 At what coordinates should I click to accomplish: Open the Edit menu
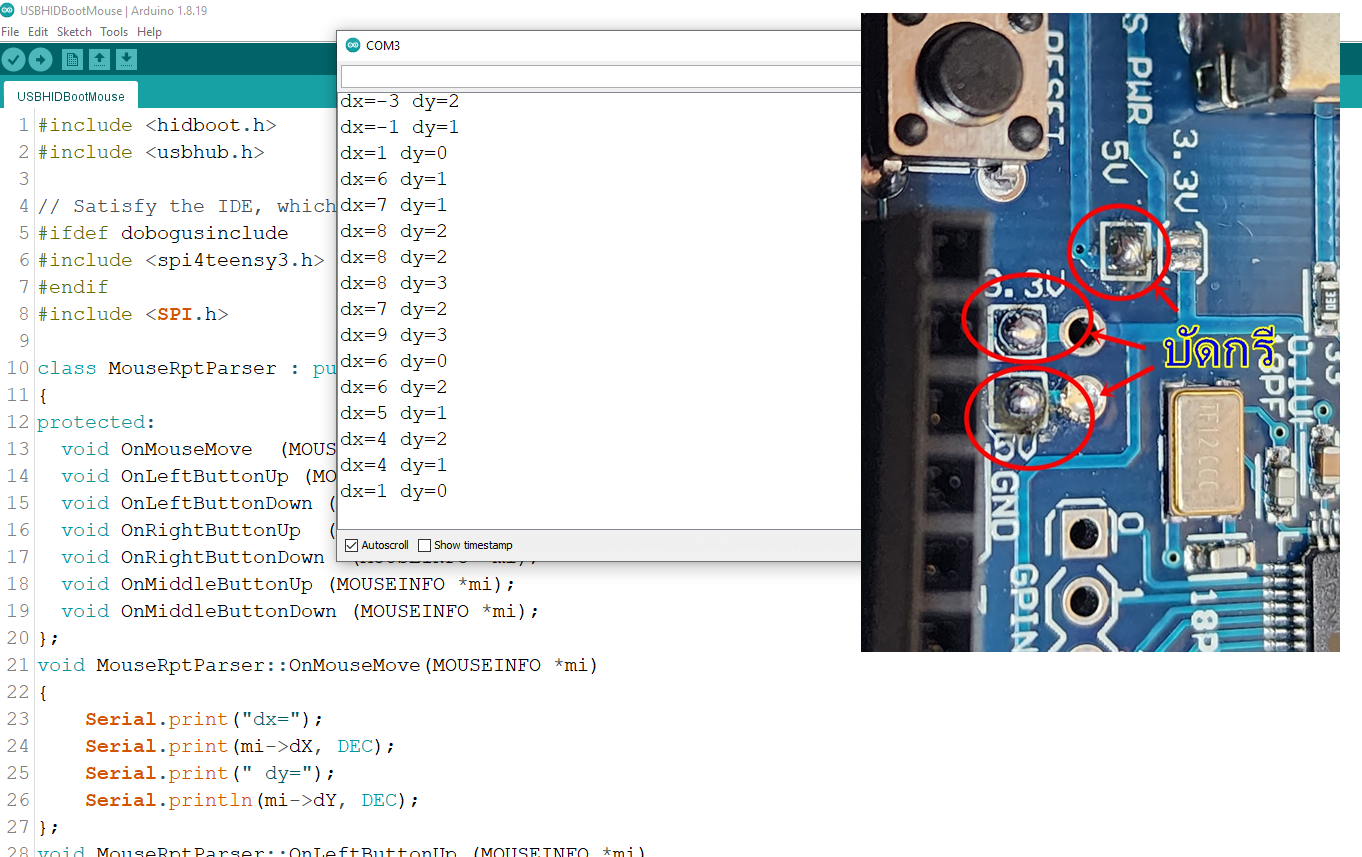click(x=38, y=31)
